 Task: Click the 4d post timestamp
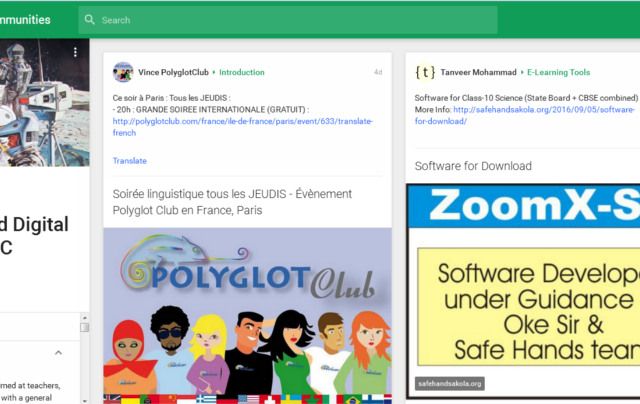[378, 72]
